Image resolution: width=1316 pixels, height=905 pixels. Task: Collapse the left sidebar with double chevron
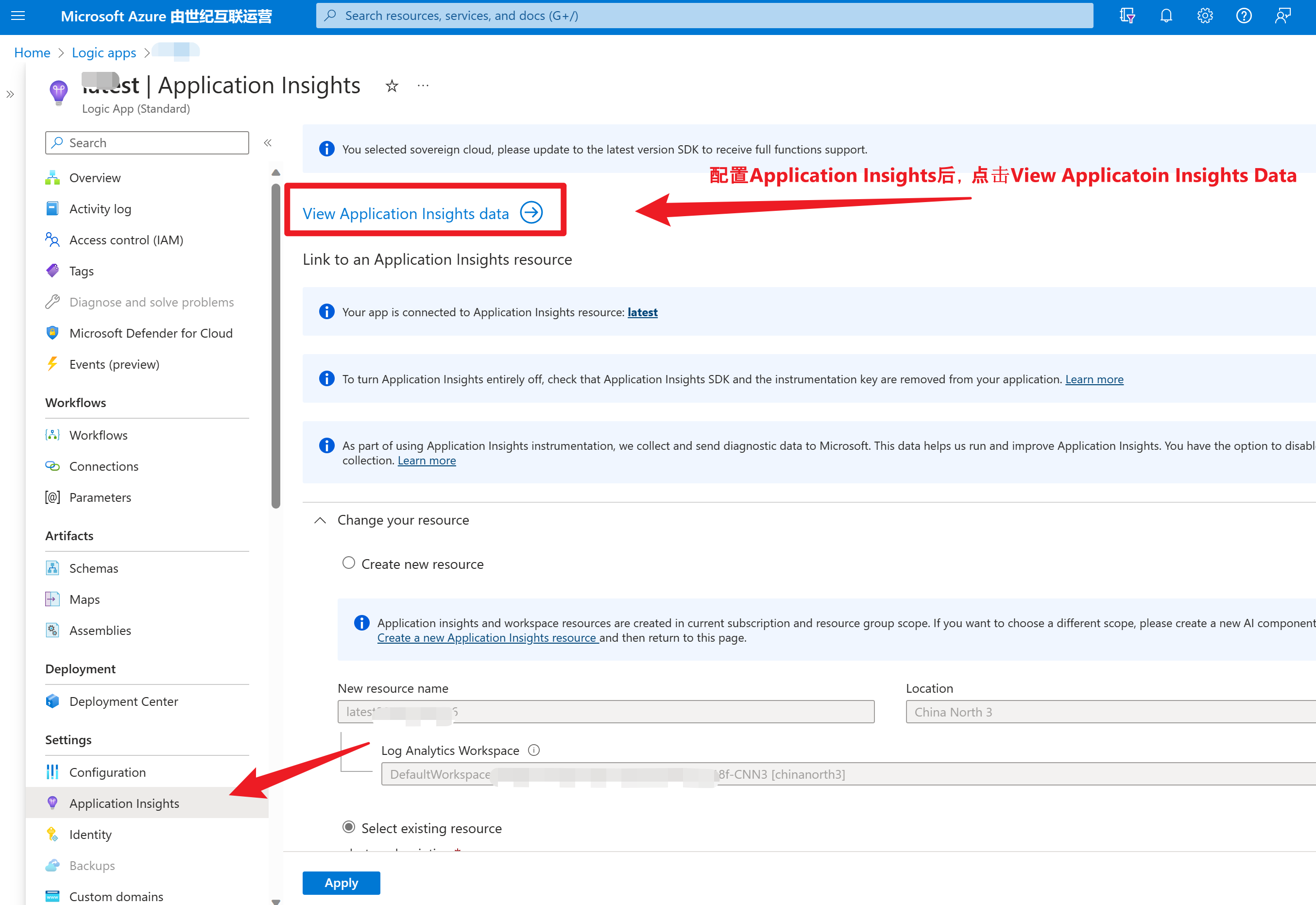tap(268, 143)
